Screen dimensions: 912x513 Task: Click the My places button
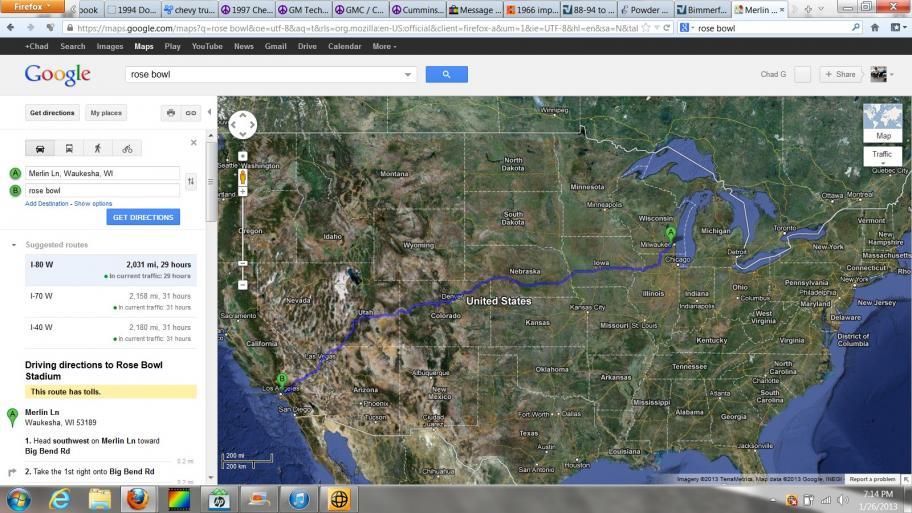[106, 113]
